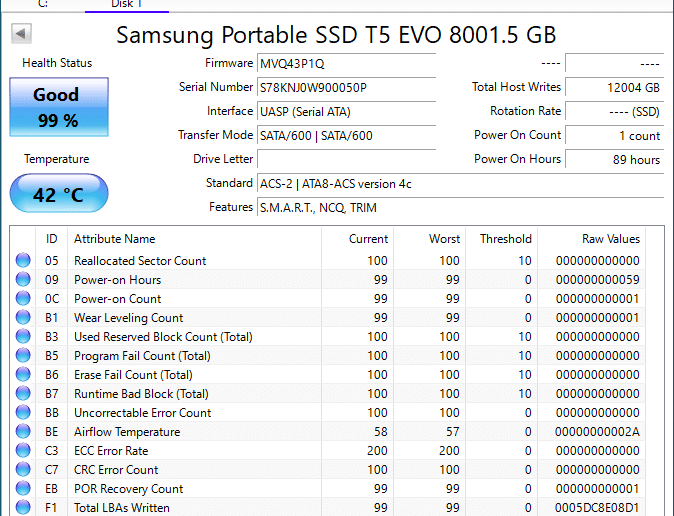The image size is (674, 516).
Task: Click Total Host Writes value 12004 GB
Action: [x=615, y=88]
